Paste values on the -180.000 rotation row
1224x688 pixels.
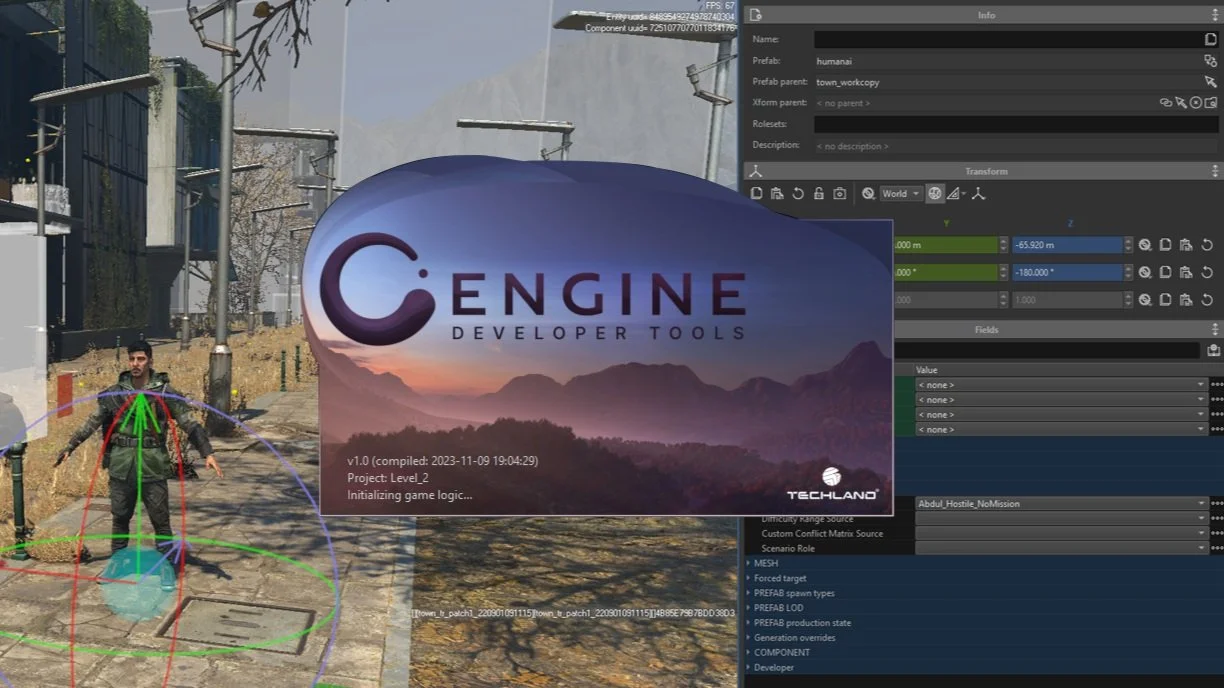(1186, 272)
